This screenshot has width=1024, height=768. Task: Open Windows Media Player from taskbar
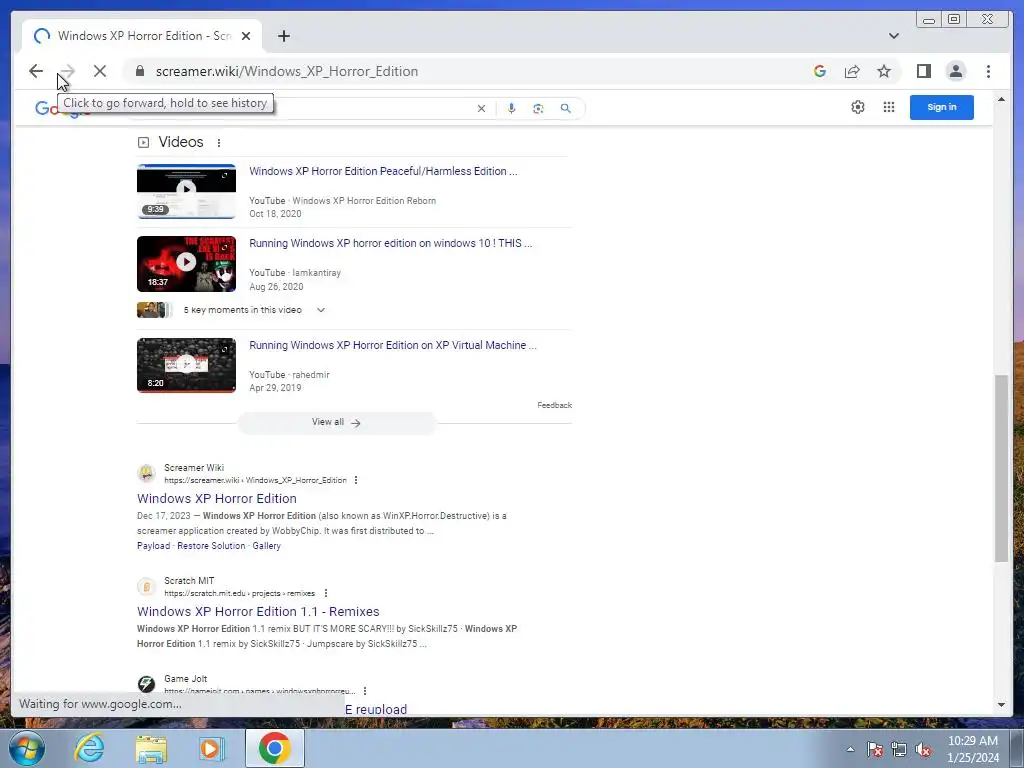pos(212,748)
